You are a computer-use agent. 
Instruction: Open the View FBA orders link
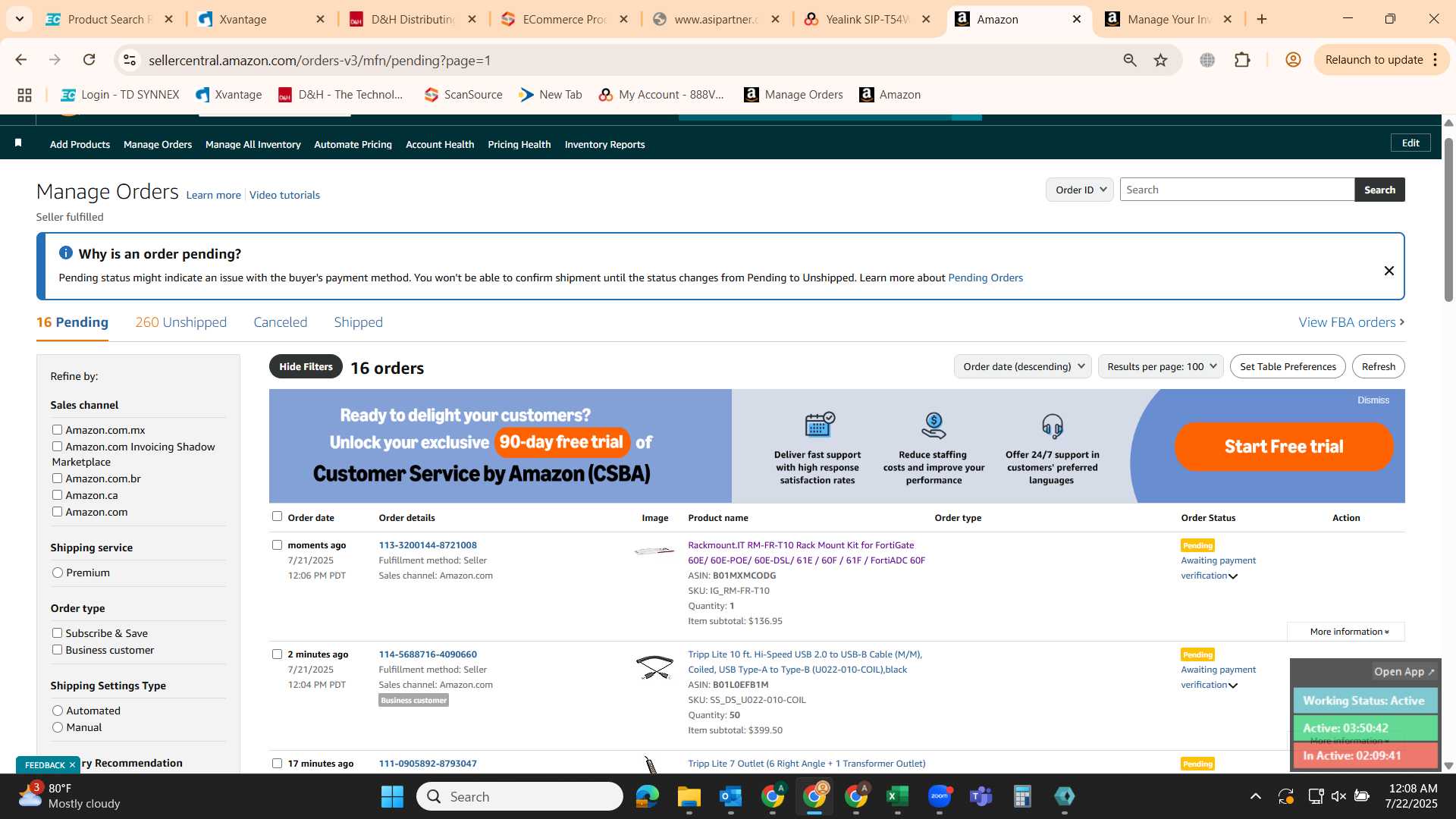point(1351,322)
